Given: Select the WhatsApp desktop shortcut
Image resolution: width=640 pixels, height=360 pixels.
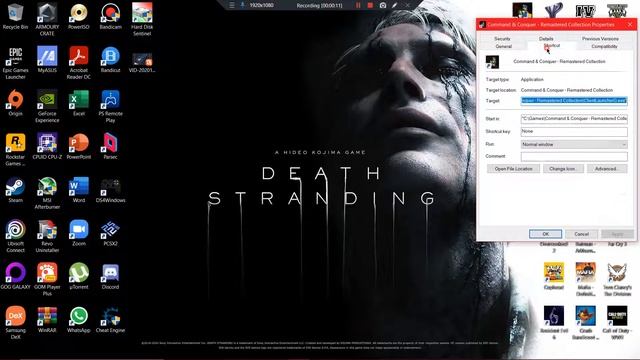Looking at the screenshot, I should tap(79, 319).
